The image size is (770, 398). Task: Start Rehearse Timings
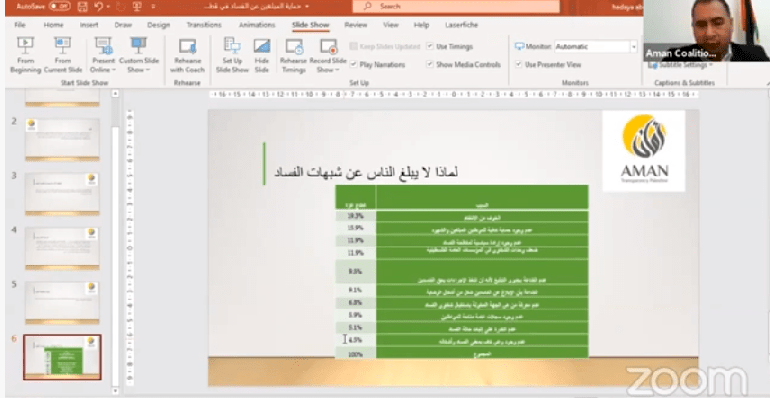point(294,55)
